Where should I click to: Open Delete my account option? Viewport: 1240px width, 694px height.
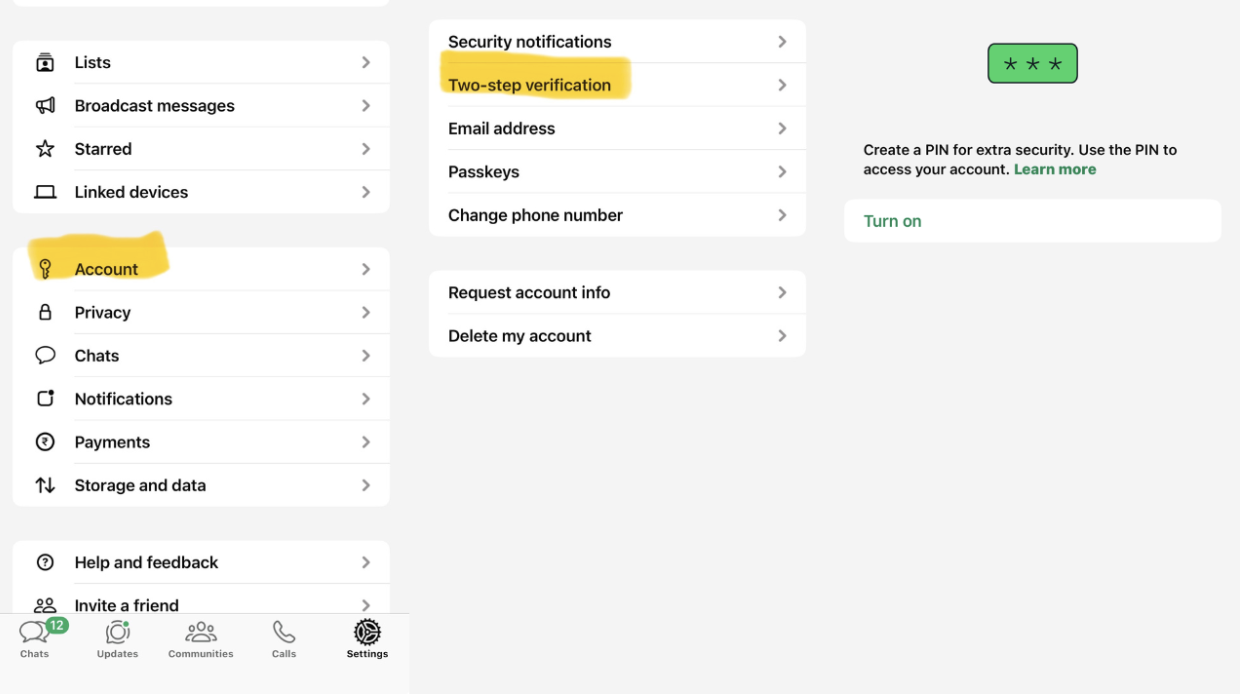click(519, 336)
